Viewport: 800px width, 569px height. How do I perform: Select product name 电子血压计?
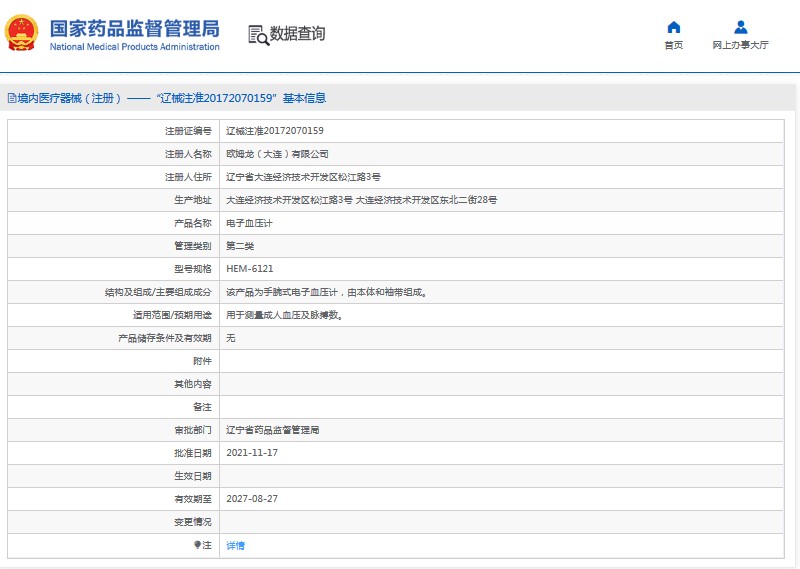(249, 223)
